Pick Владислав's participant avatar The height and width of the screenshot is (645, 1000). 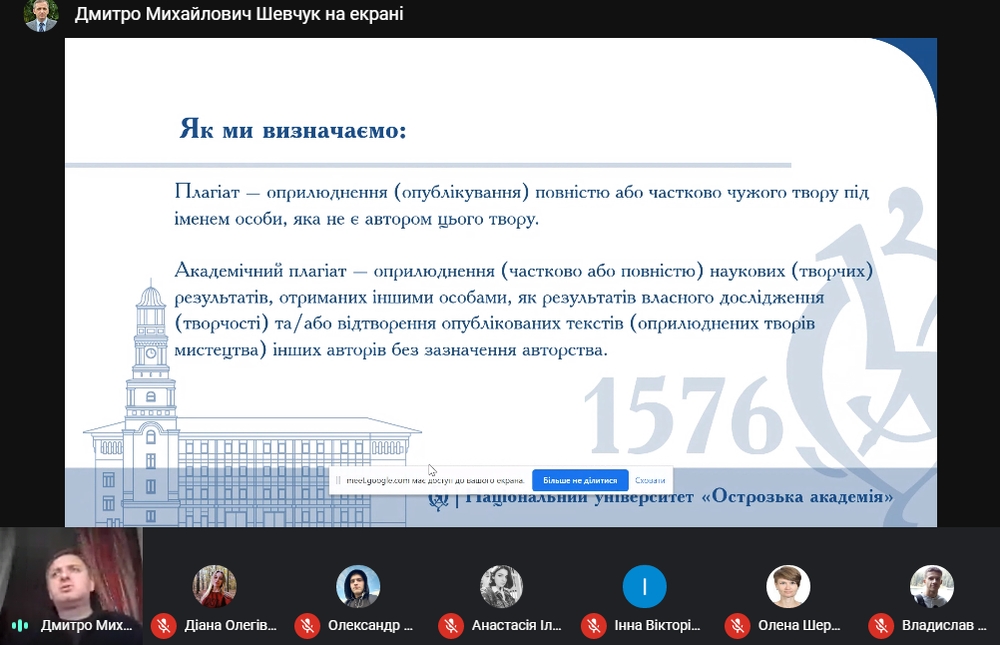click(x=931, y=586)
